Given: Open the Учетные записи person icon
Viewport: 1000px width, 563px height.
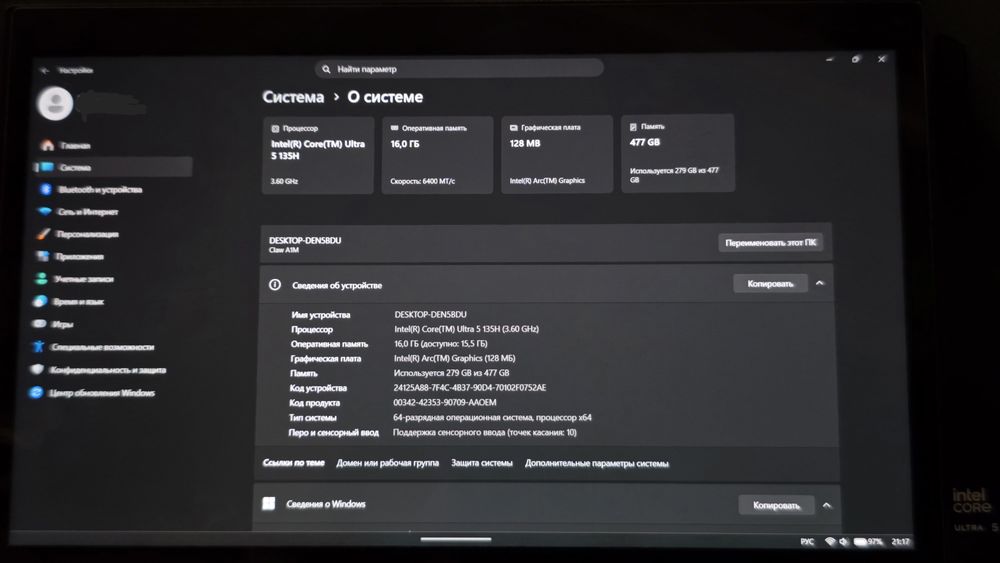Looking at the screenshot, I should (41, 279).
